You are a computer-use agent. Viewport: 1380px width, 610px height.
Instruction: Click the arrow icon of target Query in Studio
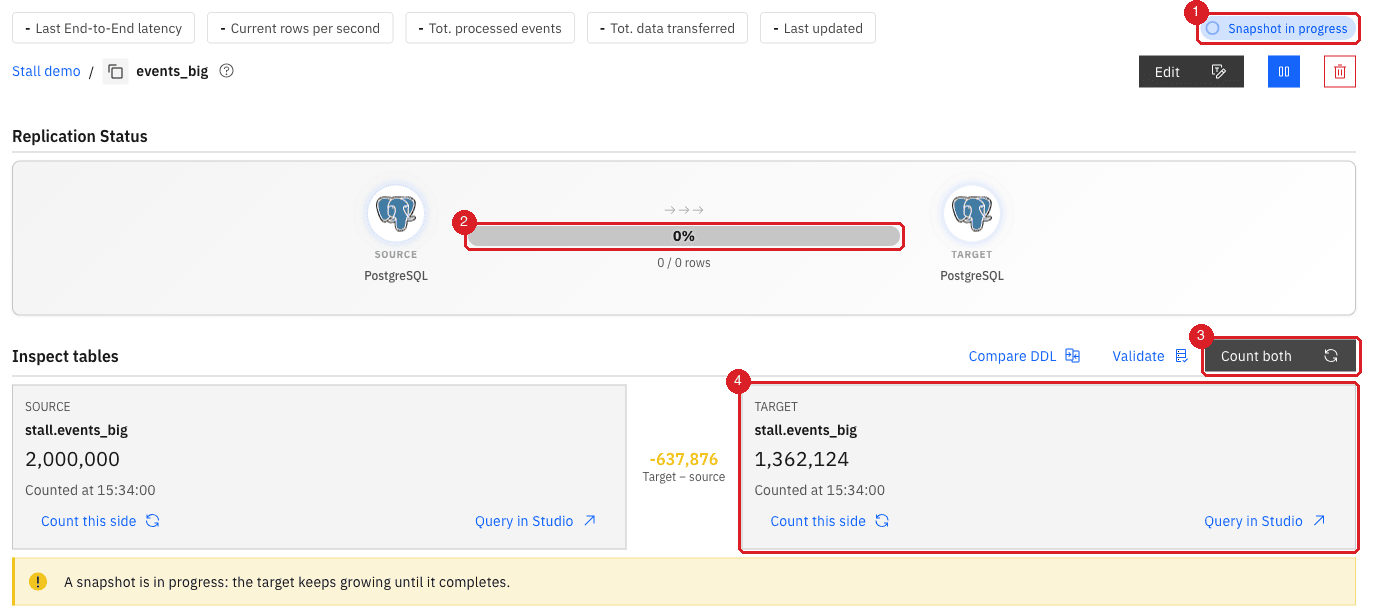tap(1319, 521)
